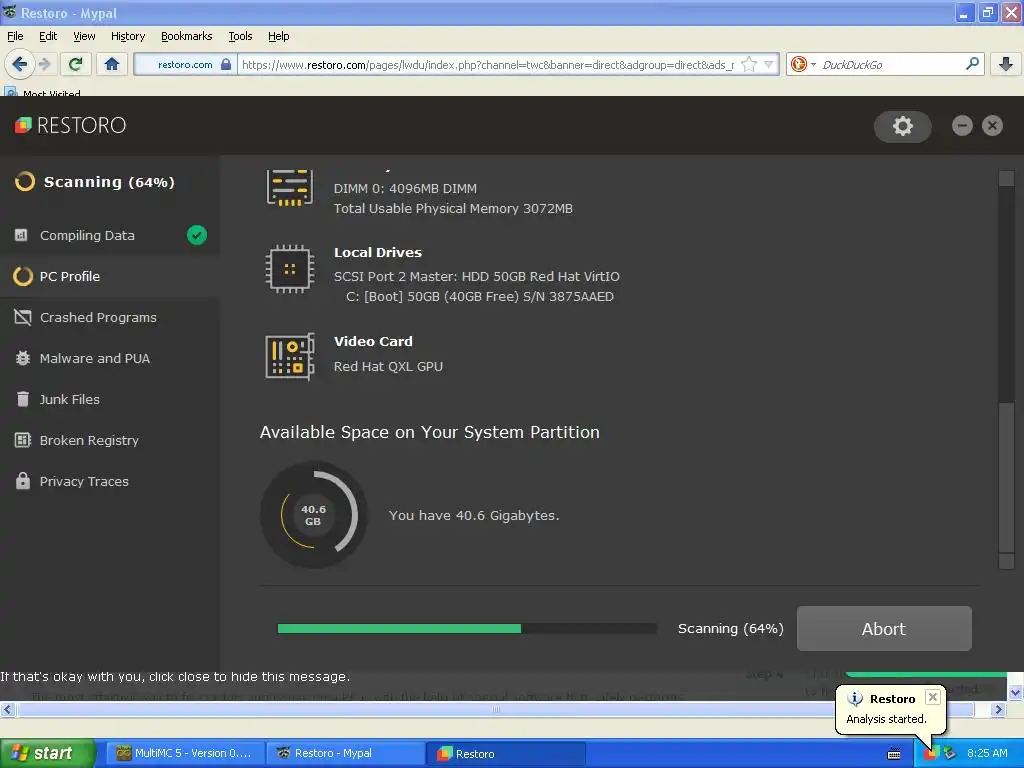Click PC Profile spinner icon
This screenshot has width=1024, height=768.
point(23,276)
